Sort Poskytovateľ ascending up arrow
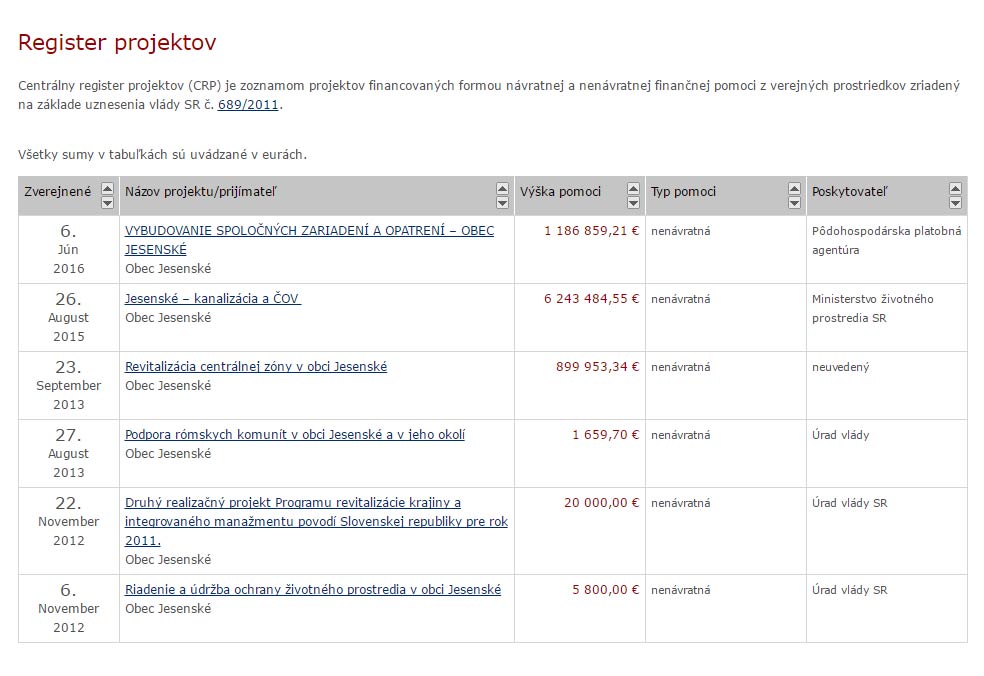Screen dimensions: 984x676 click(955, 188)
